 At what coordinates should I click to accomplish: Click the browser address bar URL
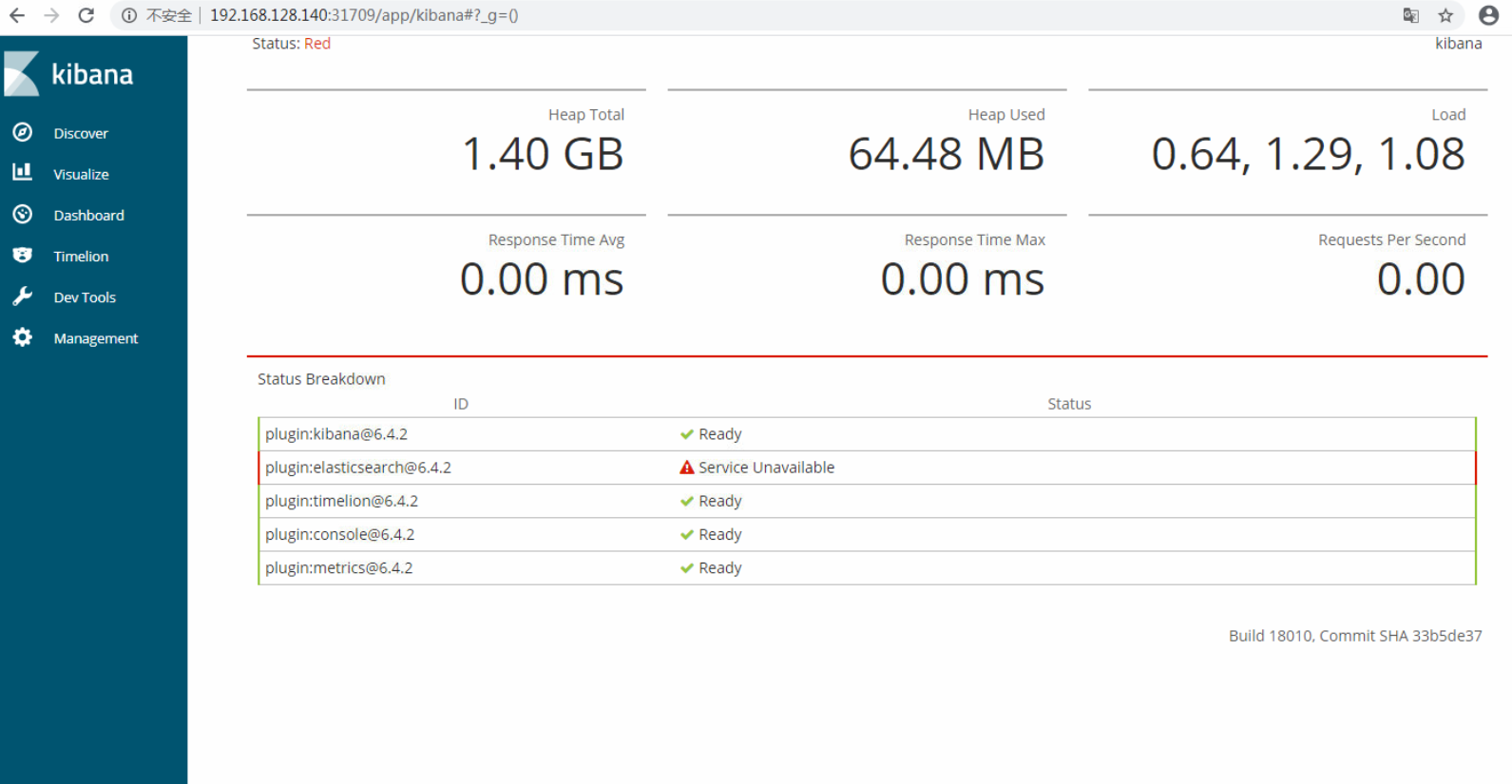pyautogui.click(x=364, y=15)
